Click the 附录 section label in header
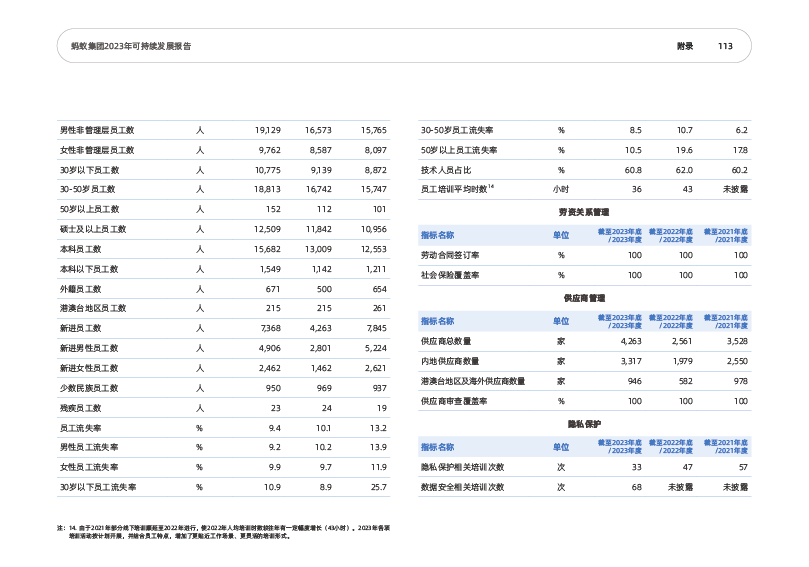This screenshot has height=567, width=809. pos(684,46)
